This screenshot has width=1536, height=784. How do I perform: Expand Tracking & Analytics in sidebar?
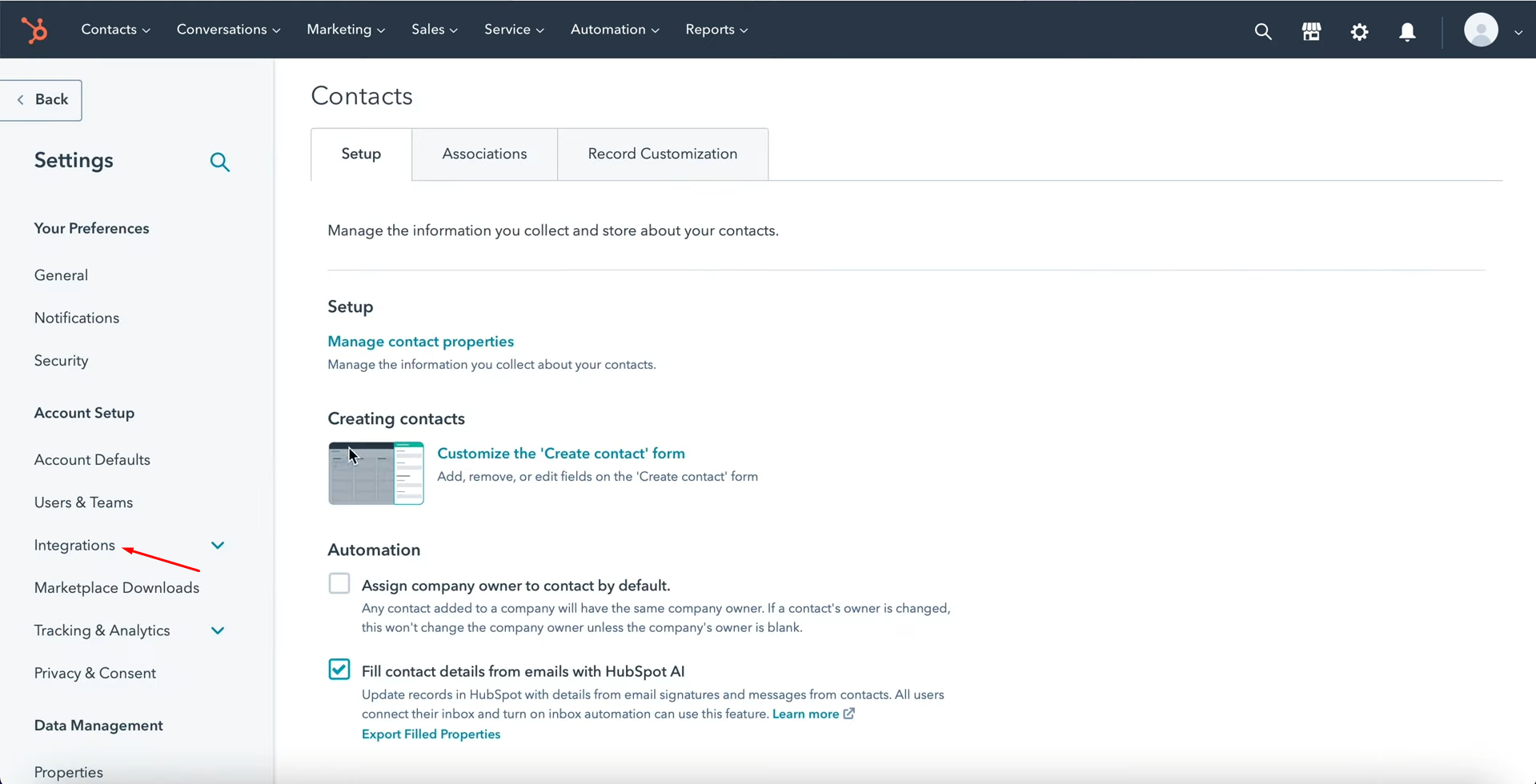(218, 630)
